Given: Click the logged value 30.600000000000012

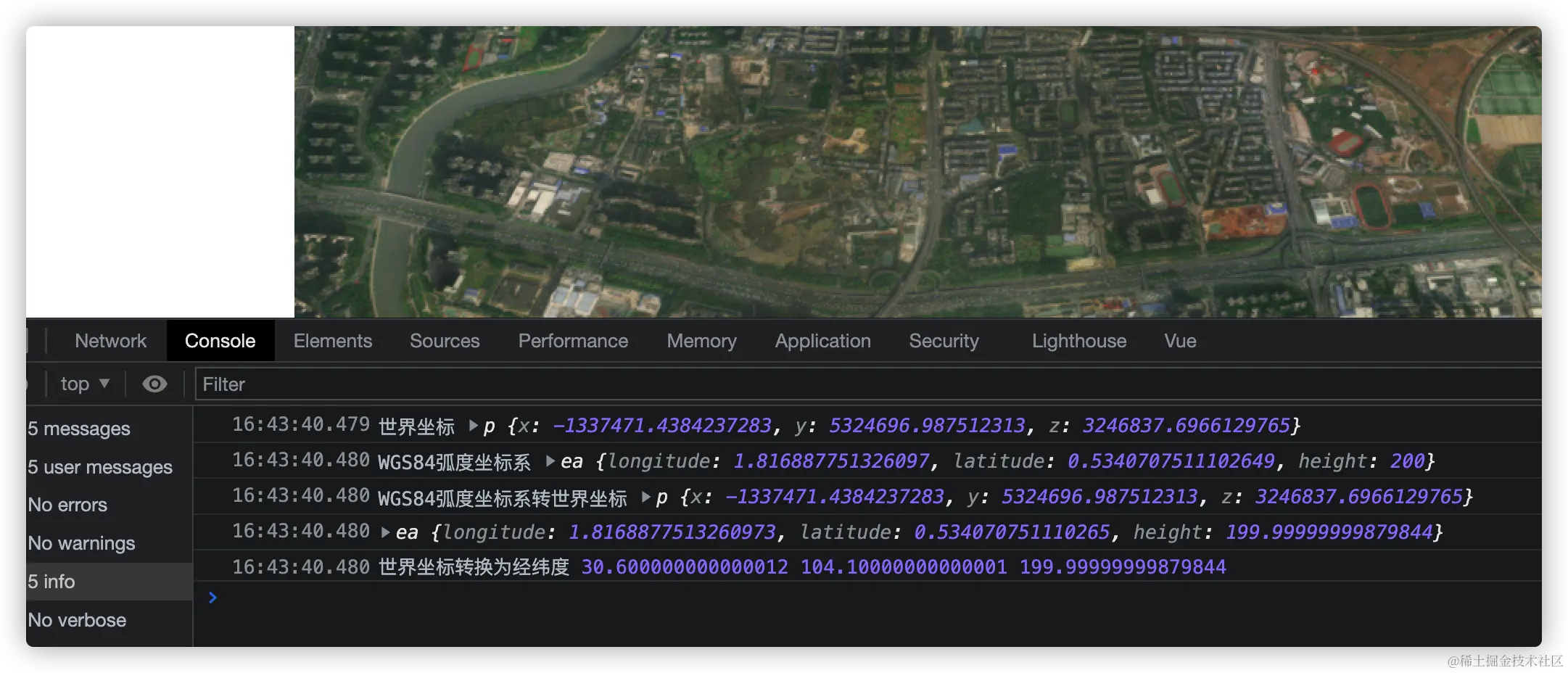Looking at the screenshot, I should click(x=685, y=567).
